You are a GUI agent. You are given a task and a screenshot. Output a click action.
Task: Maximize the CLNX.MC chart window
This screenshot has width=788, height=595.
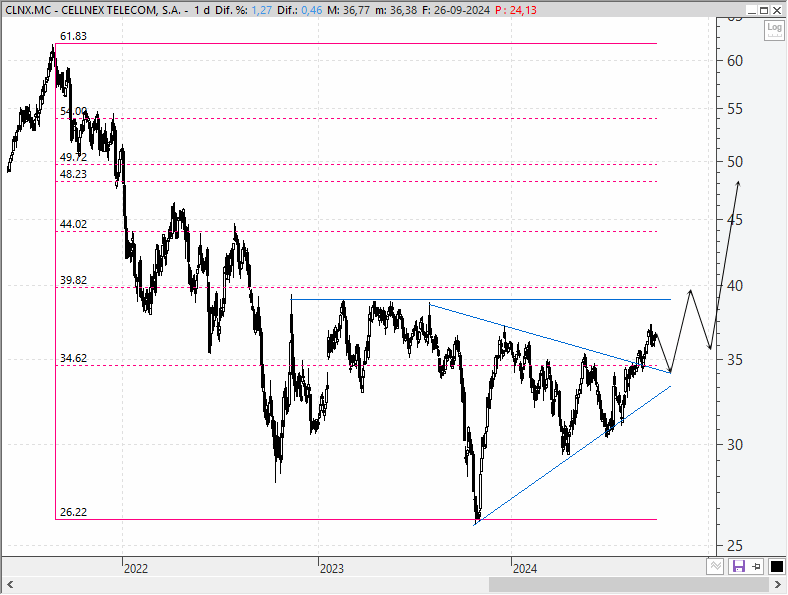tap(764, 10)
